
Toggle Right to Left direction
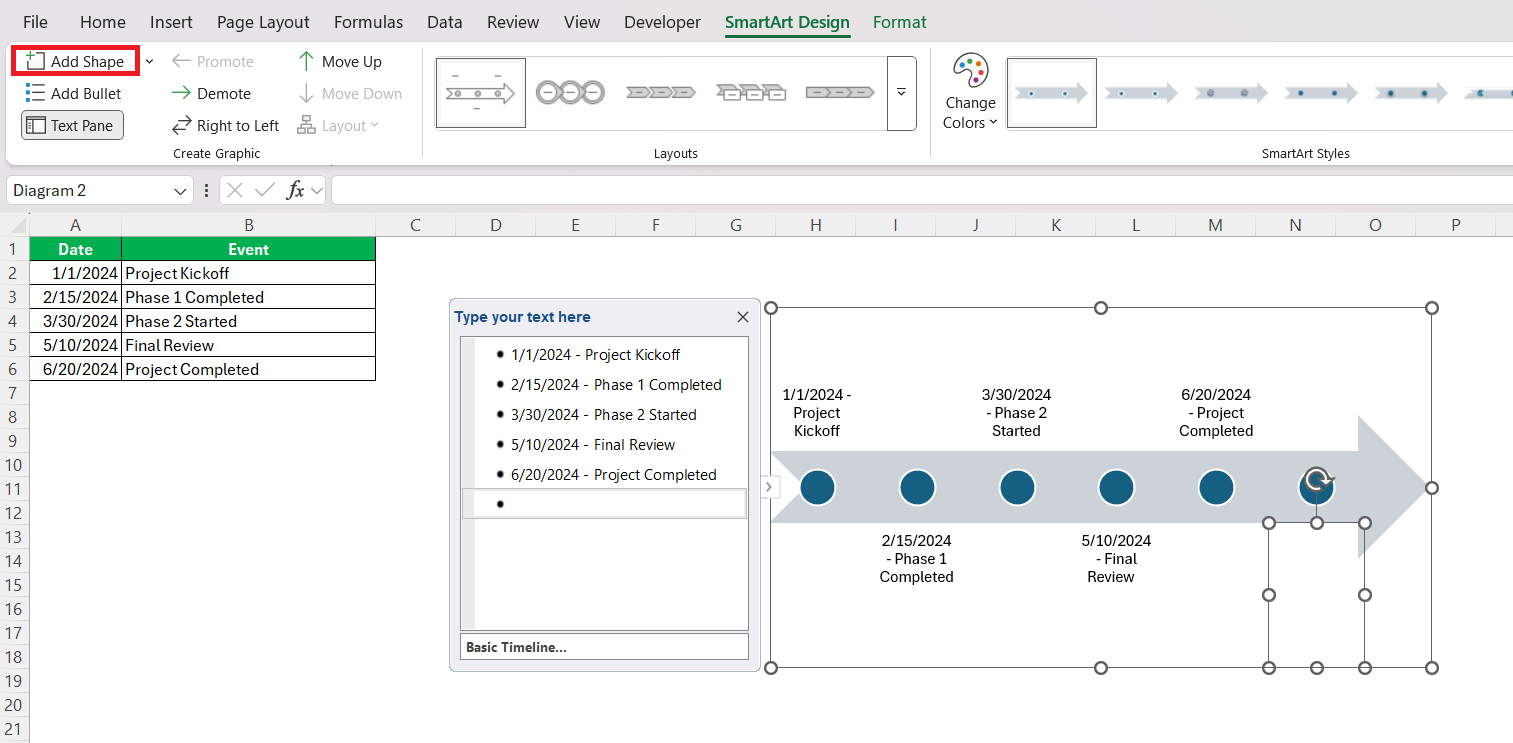click(x=225, y=125)
